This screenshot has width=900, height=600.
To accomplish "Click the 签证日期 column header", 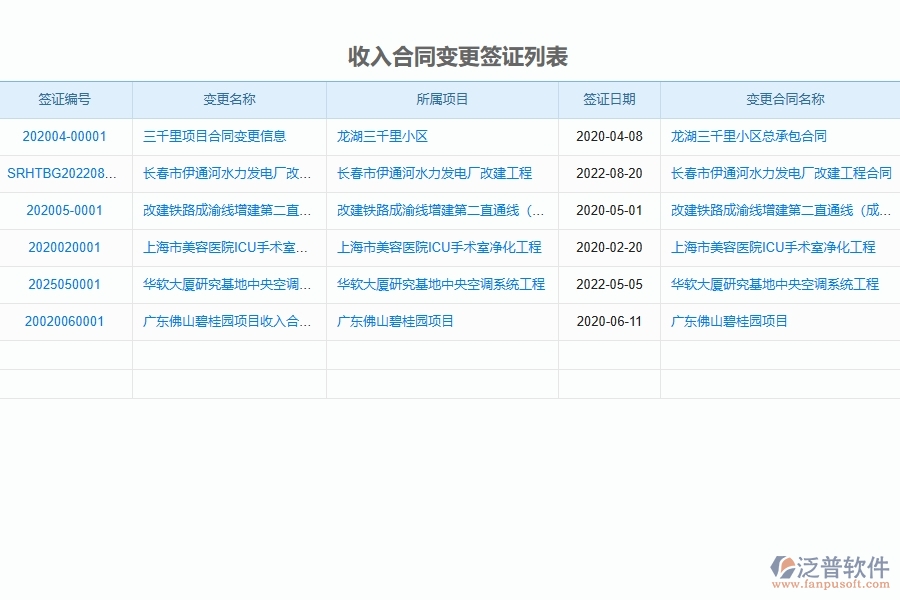I will [x=608, y=99].
